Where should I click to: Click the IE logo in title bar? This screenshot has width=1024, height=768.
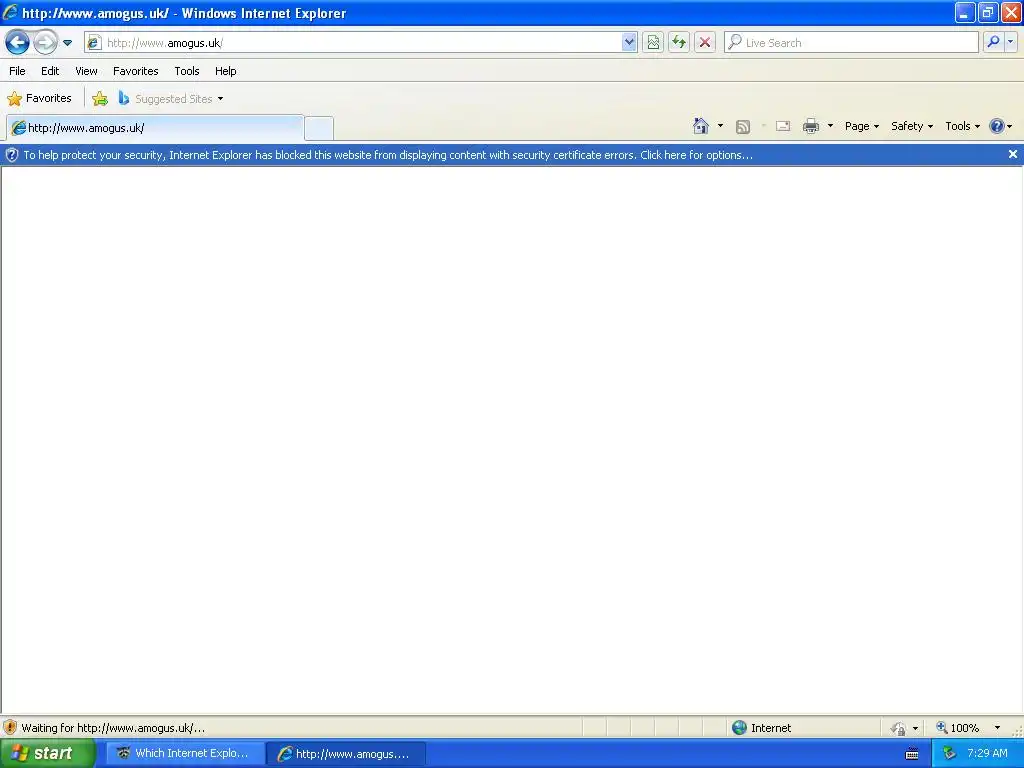tap(10, 12)
